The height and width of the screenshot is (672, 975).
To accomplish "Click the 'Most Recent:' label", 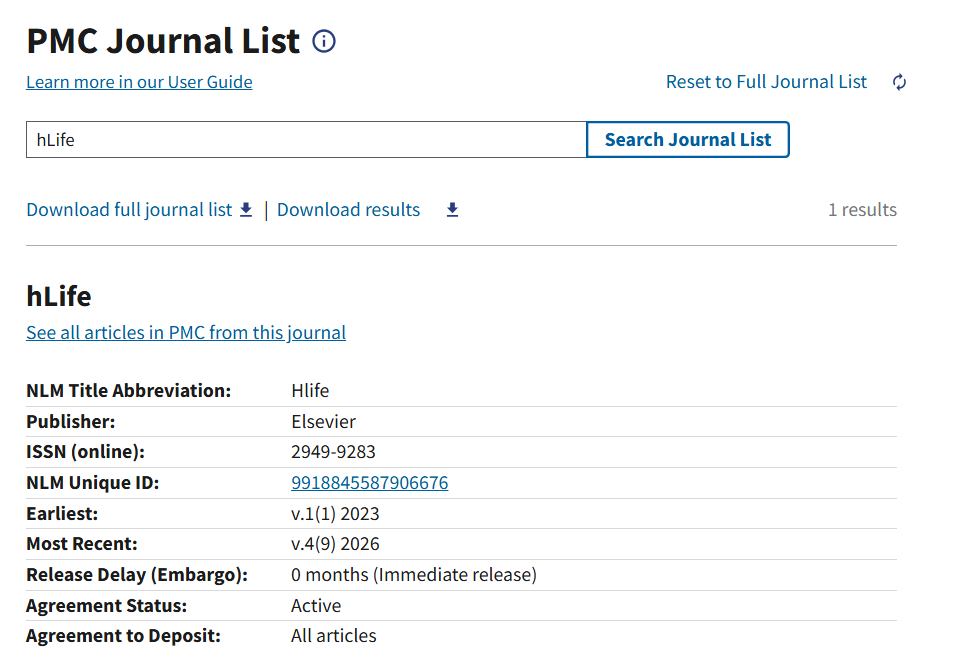I will [x=82, y=544].
